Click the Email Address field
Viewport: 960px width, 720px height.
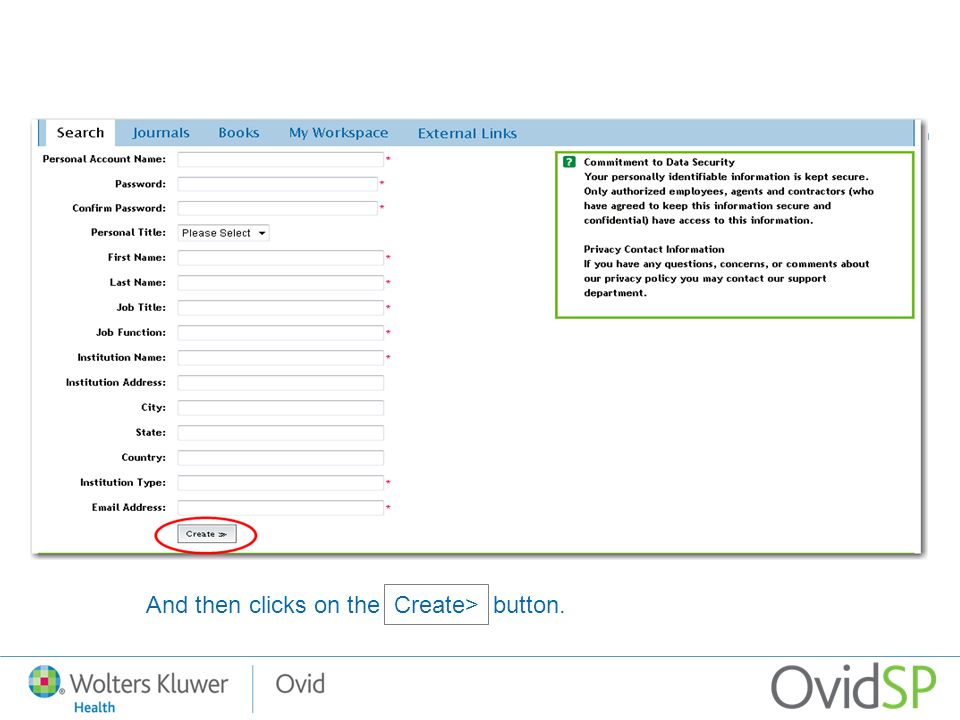(280, 508)
